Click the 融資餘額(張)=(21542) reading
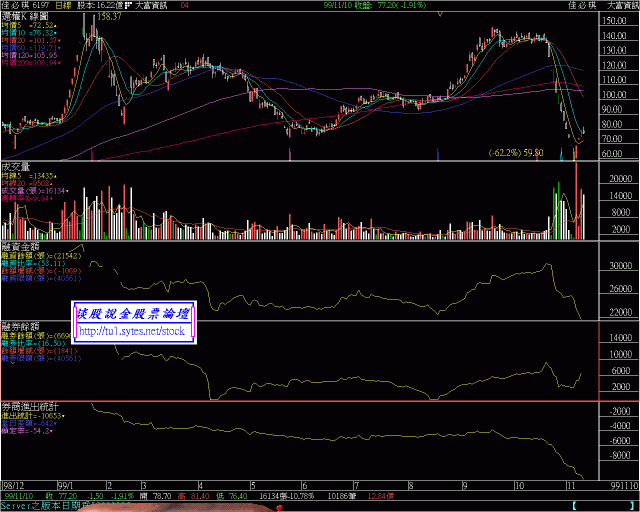This screenshot has height=512, width=640. 41,256
